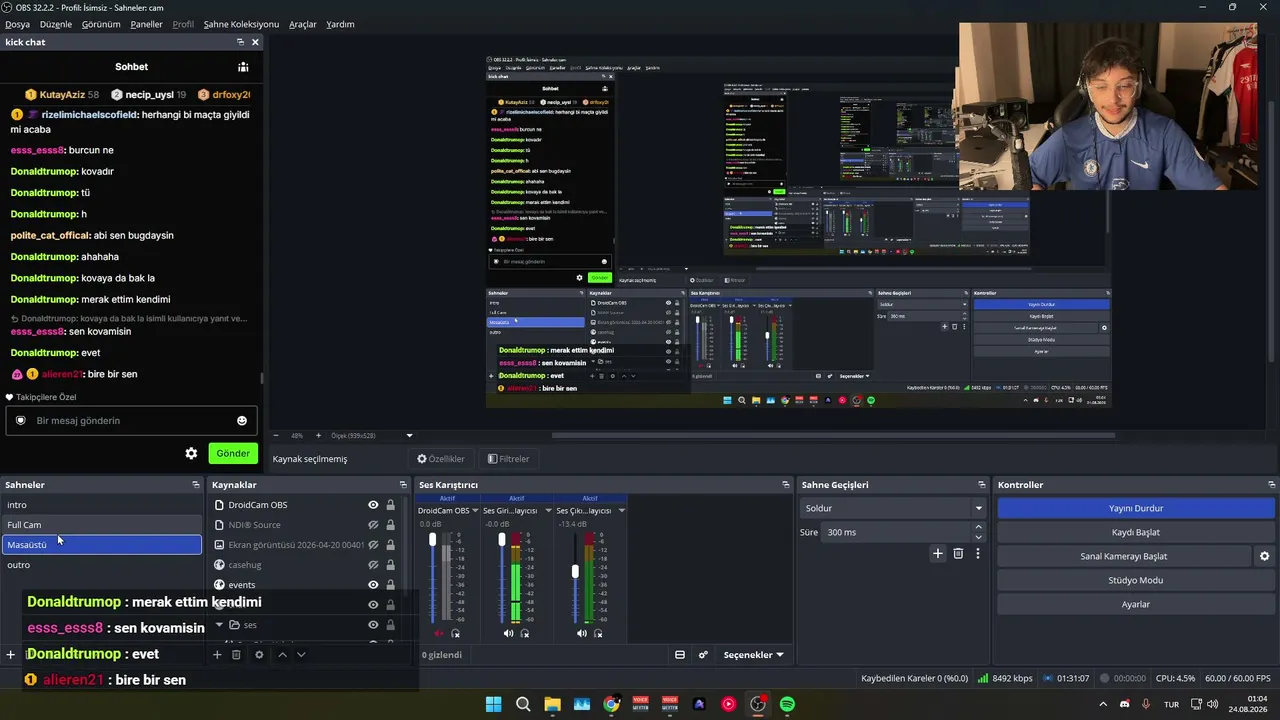Zoom in the preview with plus icon
The image size is (1280, 720).
[x=318, y=436]
